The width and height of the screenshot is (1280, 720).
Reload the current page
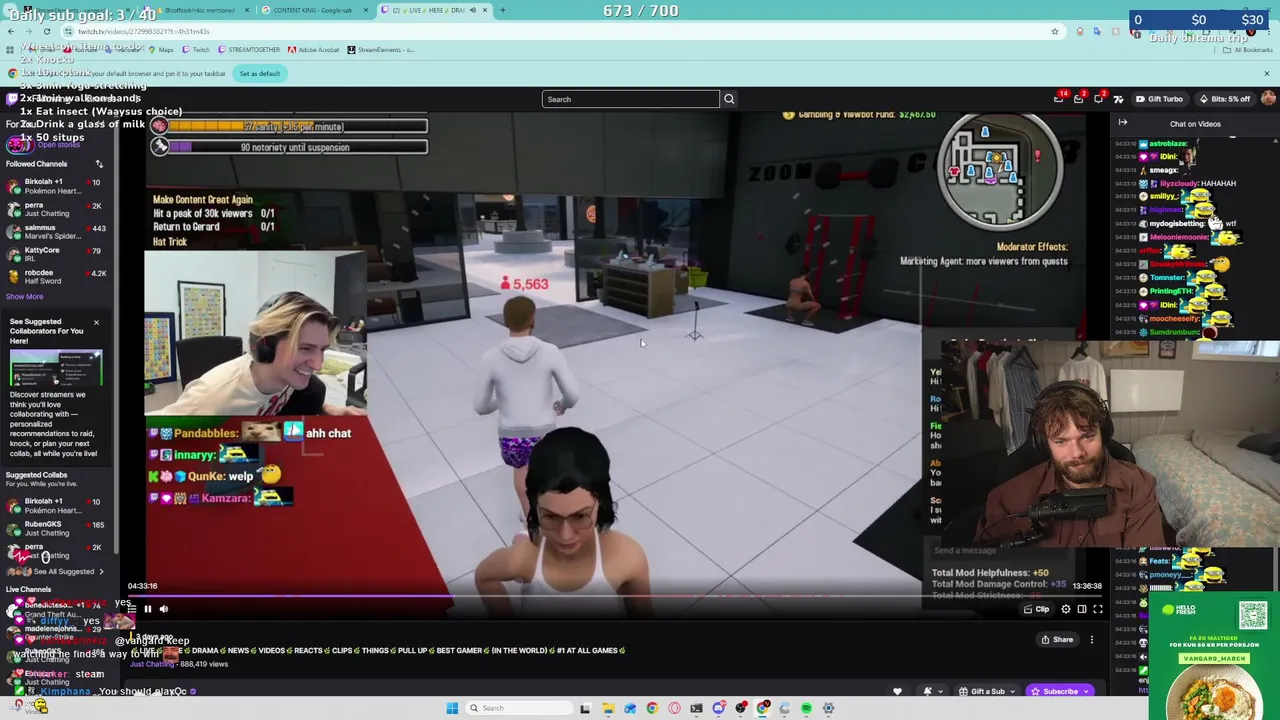coord(46,31)
